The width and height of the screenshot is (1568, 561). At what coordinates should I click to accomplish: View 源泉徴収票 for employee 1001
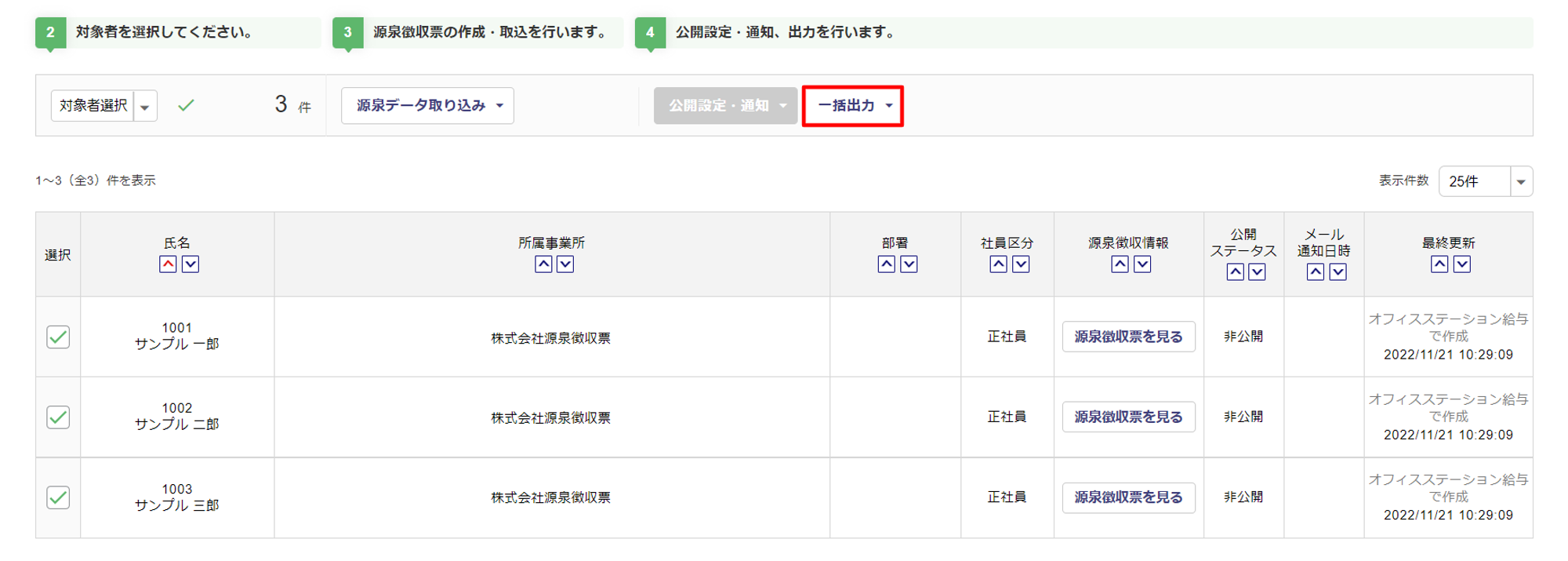point(1128,337)
